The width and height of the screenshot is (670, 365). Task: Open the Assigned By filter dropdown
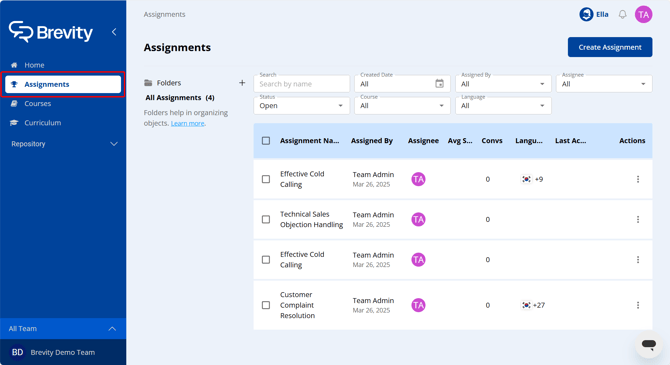coord(503,84)
